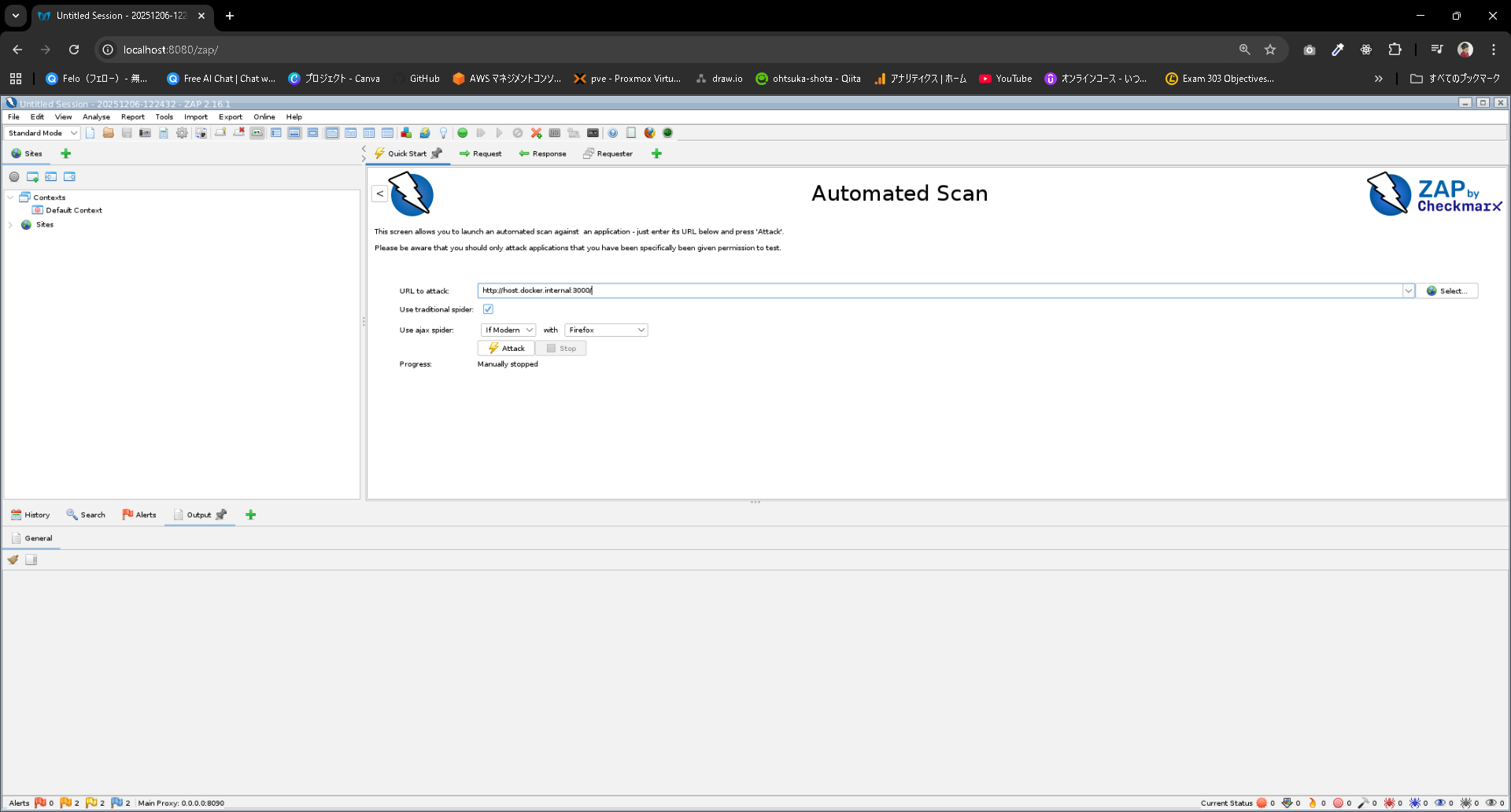Click the add tab plus beside Requester

656,153
